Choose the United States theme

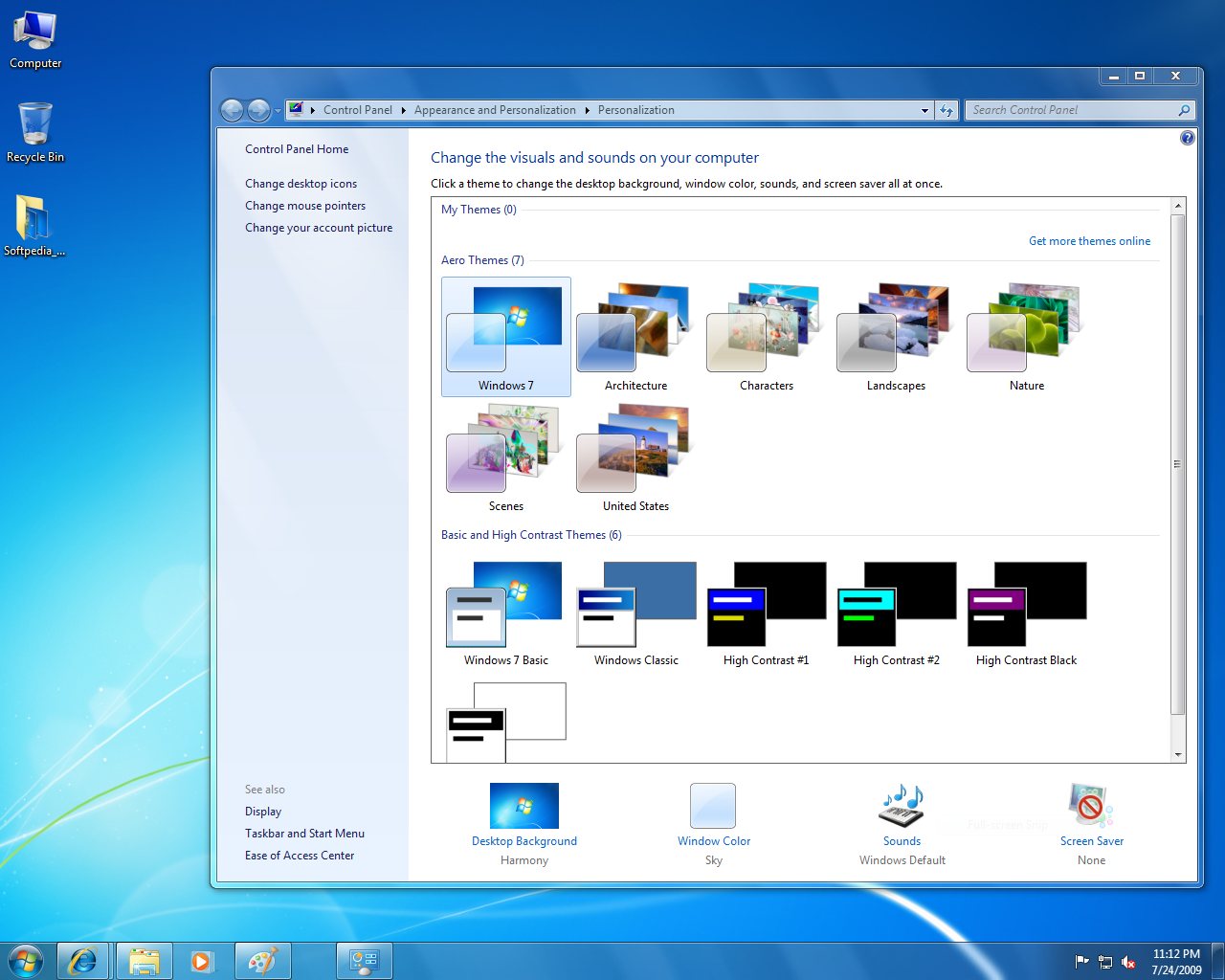(635, 457)
